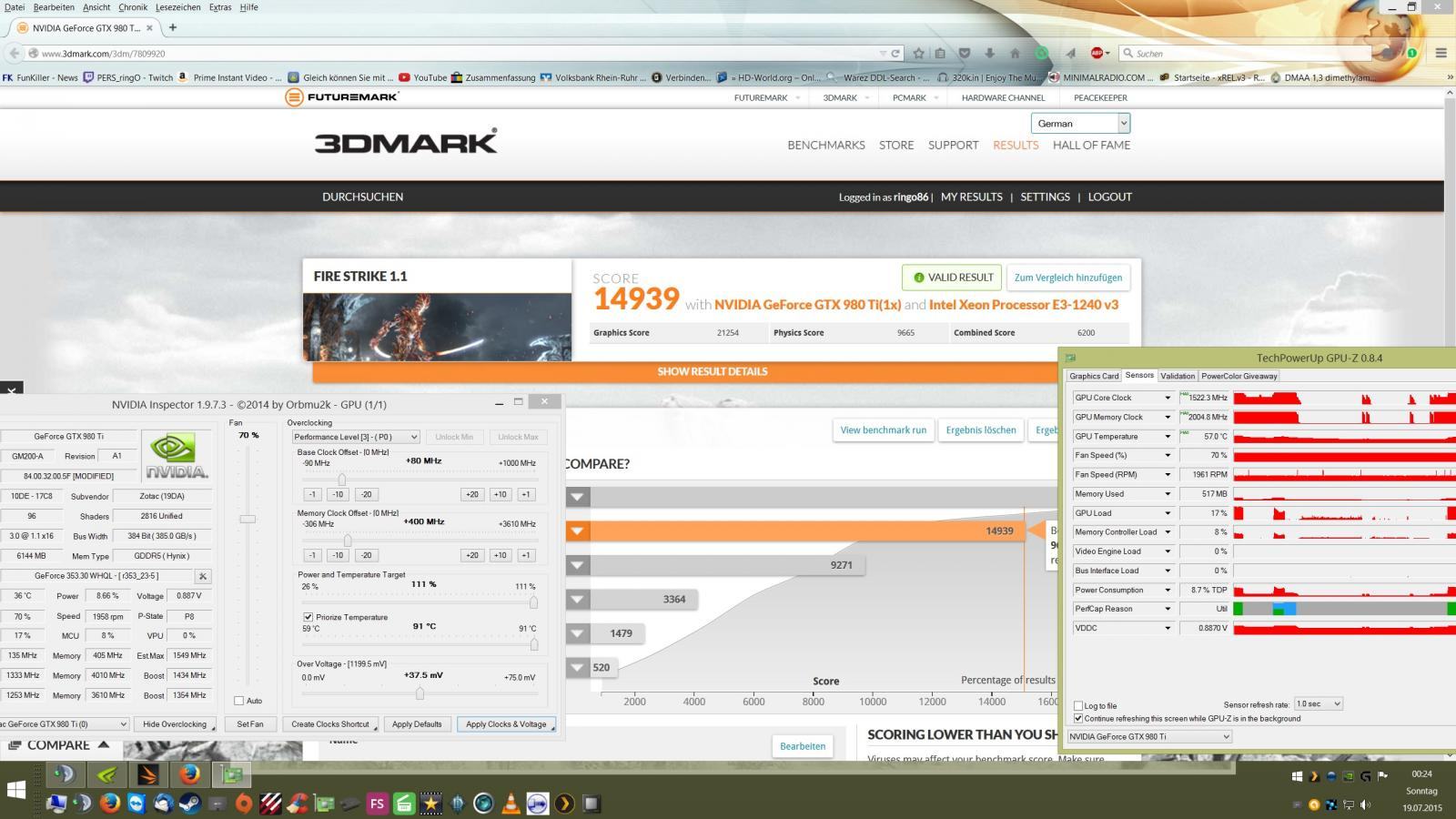Open the GPU Temperature sensor dropdown
The width and height of the screenshot is (1456, 819).
click(1168, 437)
